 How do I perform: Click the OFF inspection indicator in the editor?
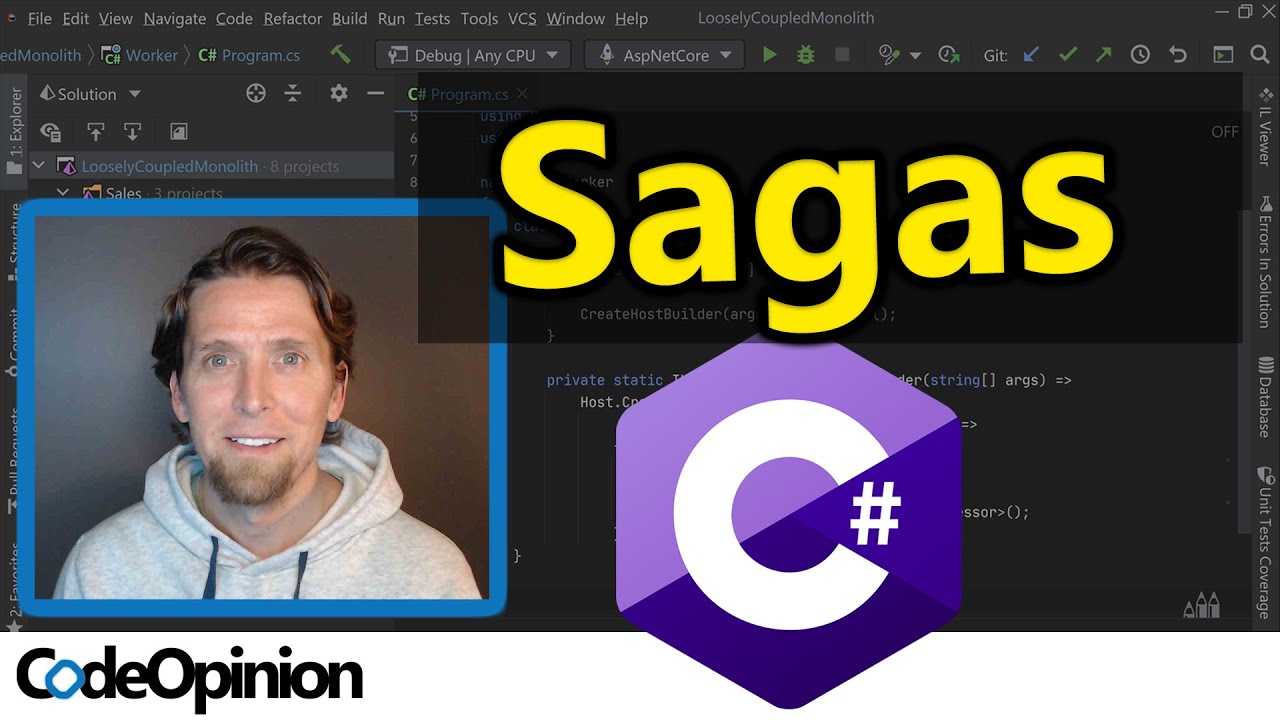tap(1225, 132)
